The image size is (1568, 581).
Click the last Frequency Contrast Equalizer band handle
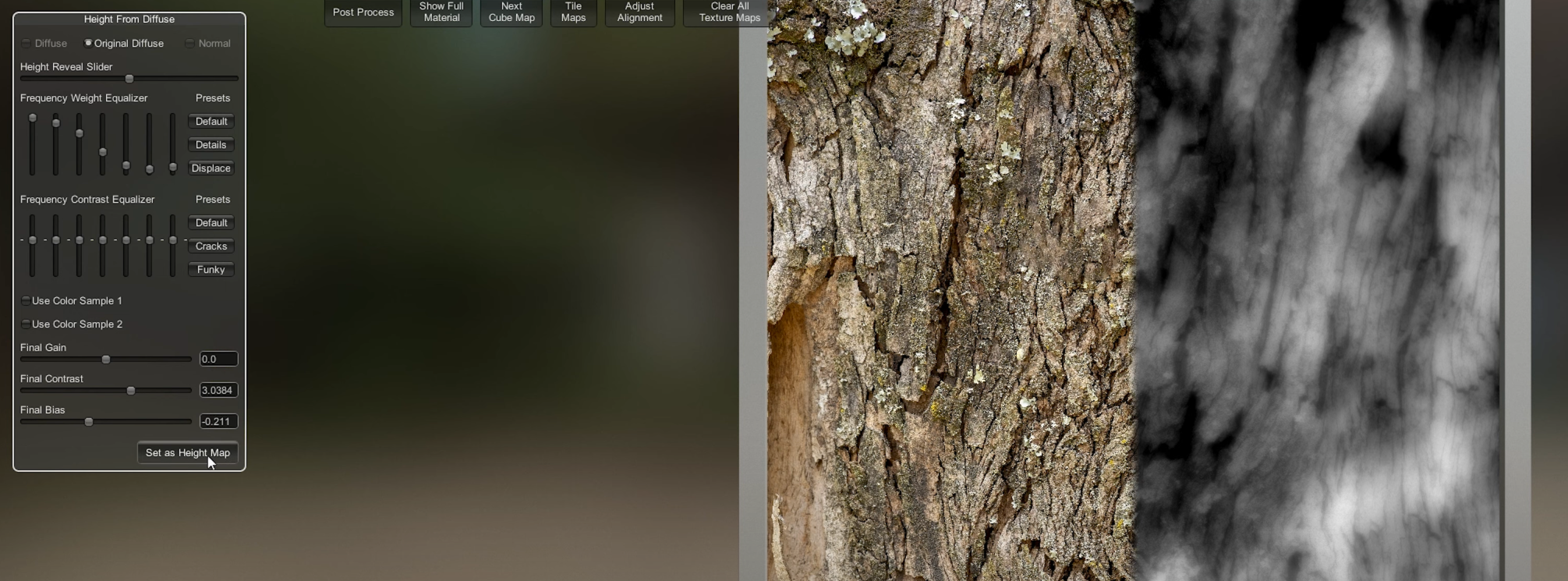coord(173,240)
